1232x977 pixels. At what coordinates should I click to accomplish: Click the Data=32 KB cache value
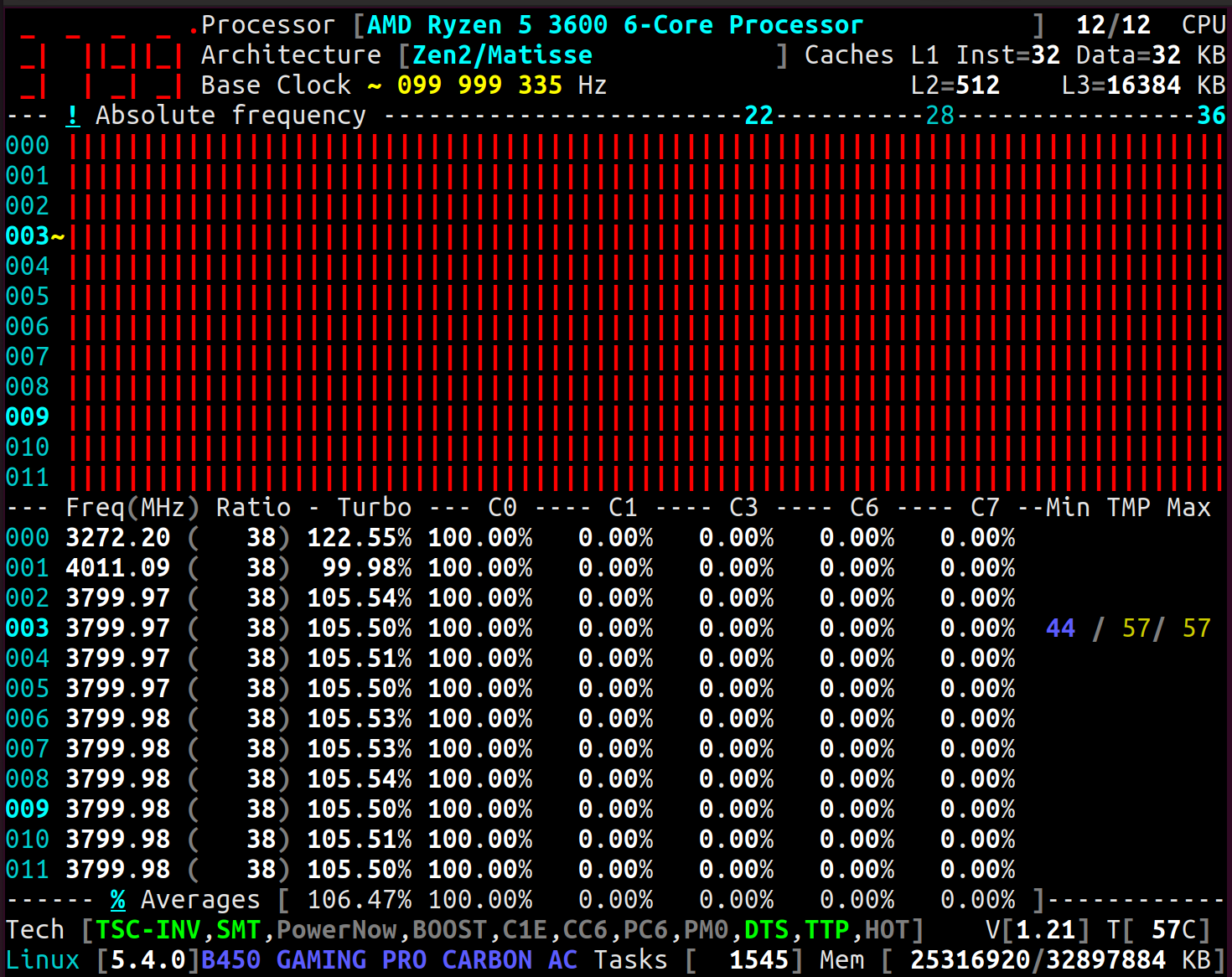1151,55
